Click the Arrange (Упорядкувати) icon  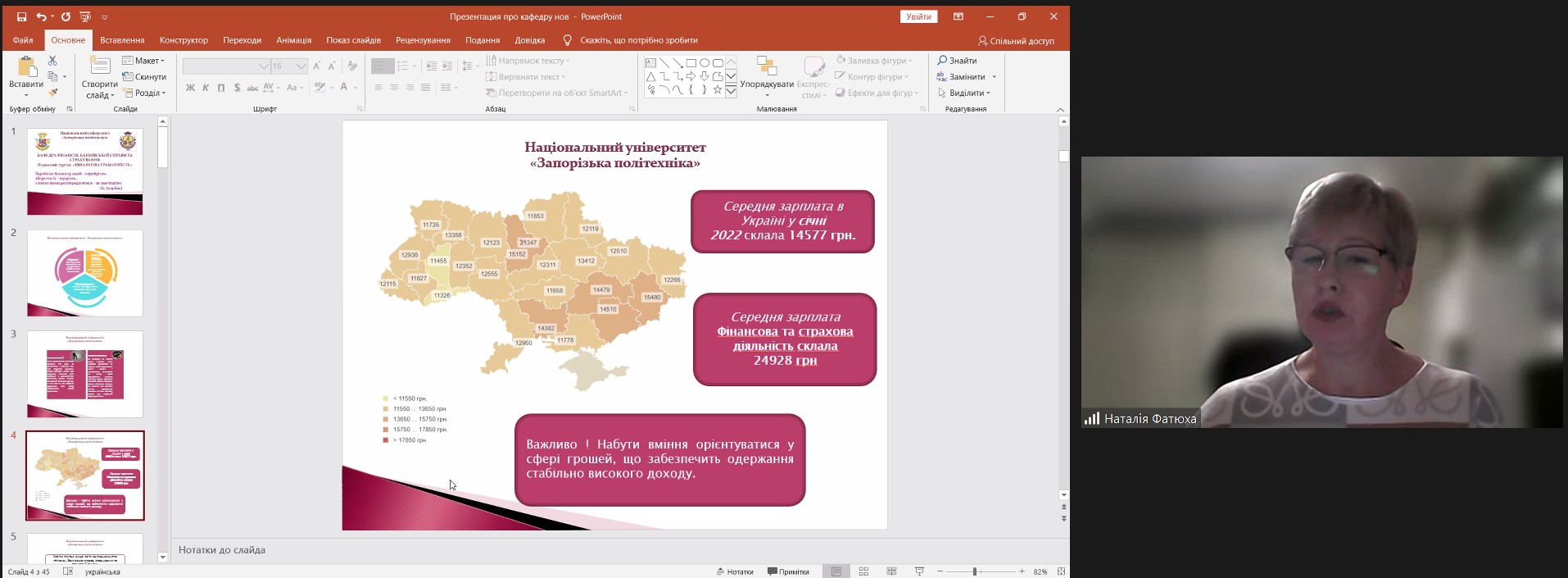pos(766,67)
